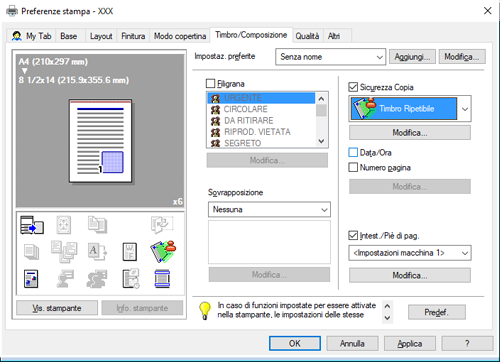
Task: Click the greyed account track users icon
Action: tap(97, 279)
